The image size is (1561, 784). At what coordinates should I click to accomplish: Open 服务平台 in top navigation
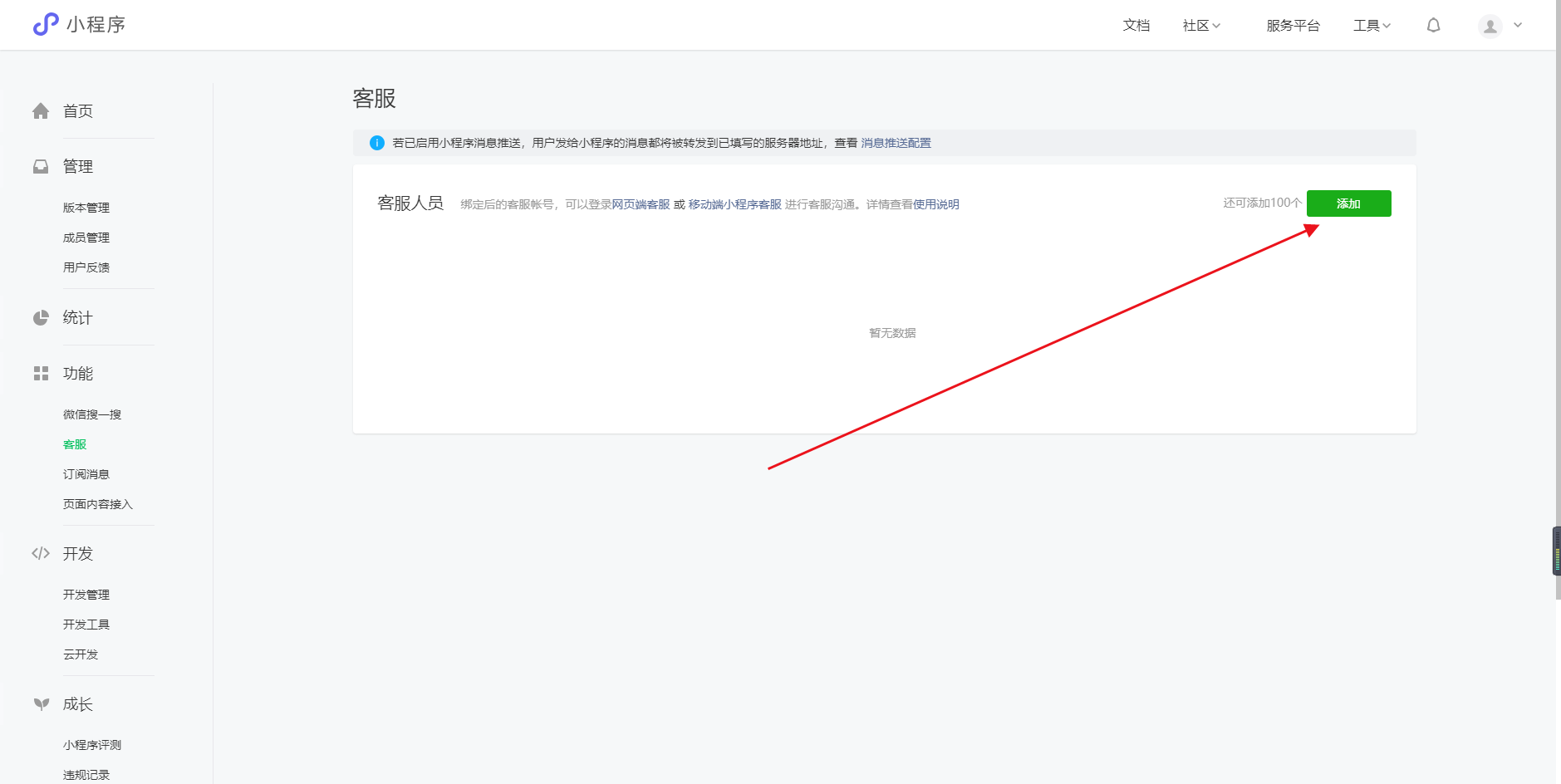(1293, 26)
